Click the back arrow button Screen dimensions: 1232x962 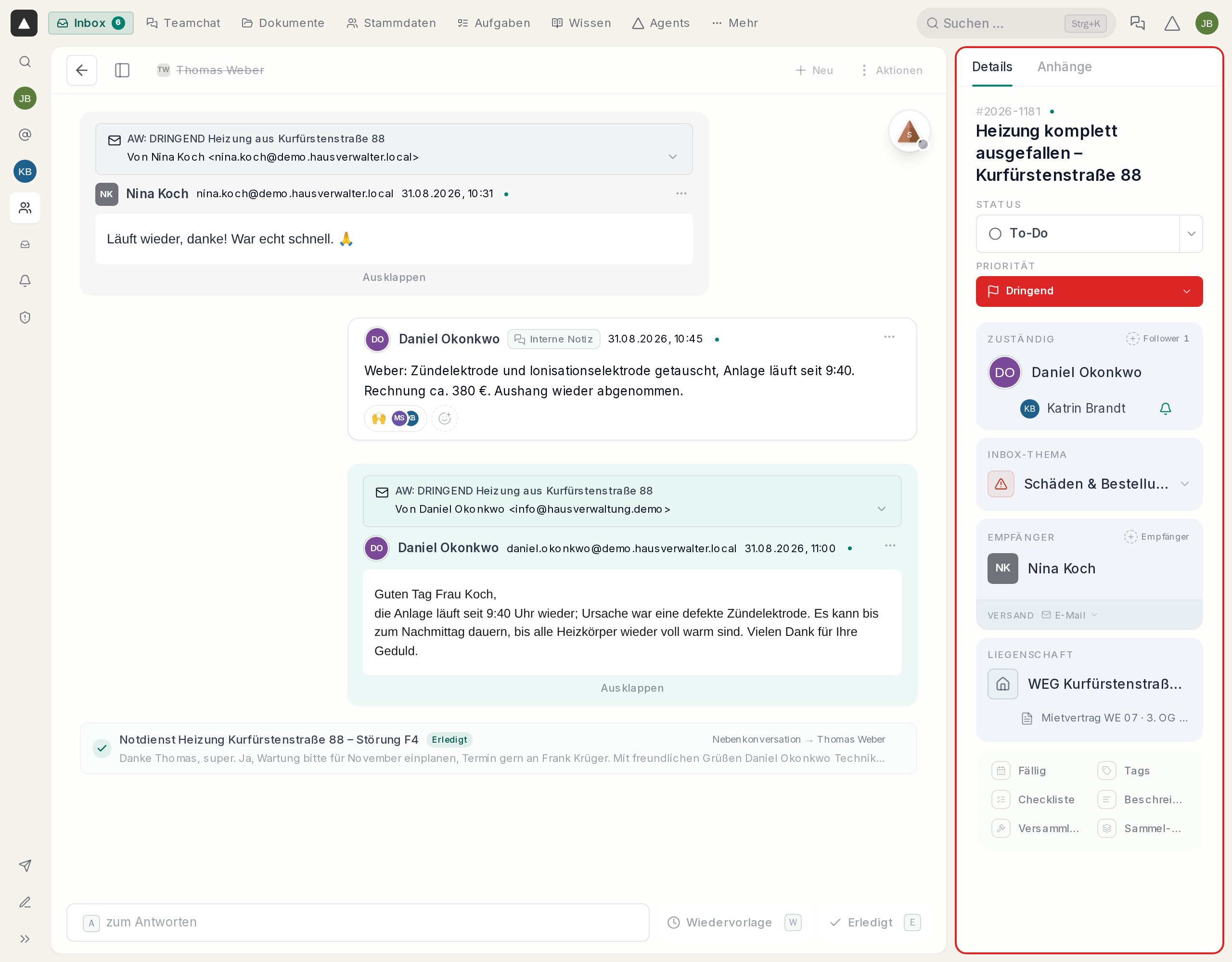82,70
